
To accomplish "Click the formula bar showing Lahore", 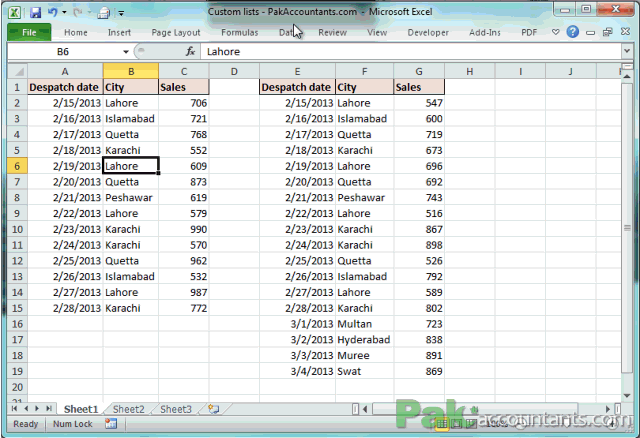I will click(411, 51).
